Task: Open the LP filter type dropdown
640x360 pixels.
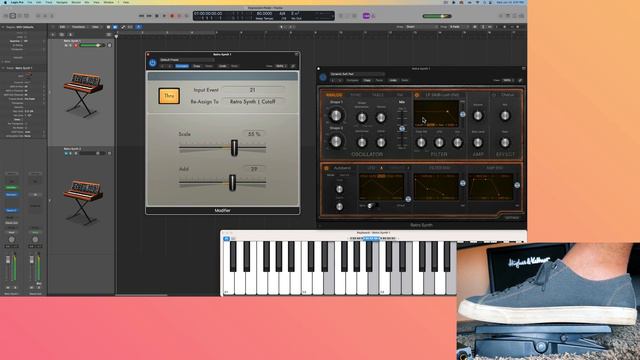Action: tap(442, 95)
